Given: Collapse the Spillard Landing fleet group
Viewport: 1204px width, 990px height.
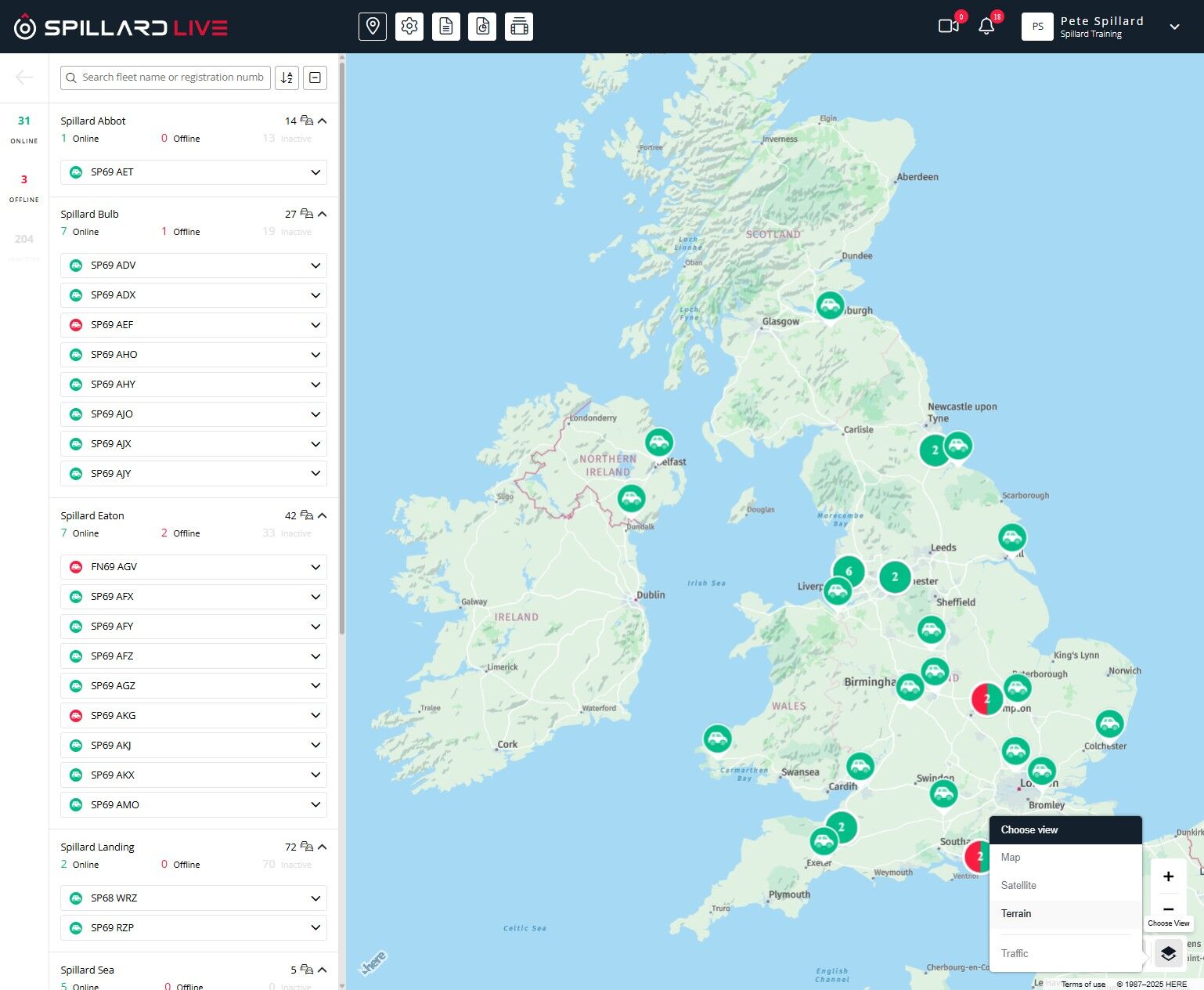Looking at the screenshot, I should (322, 847).
